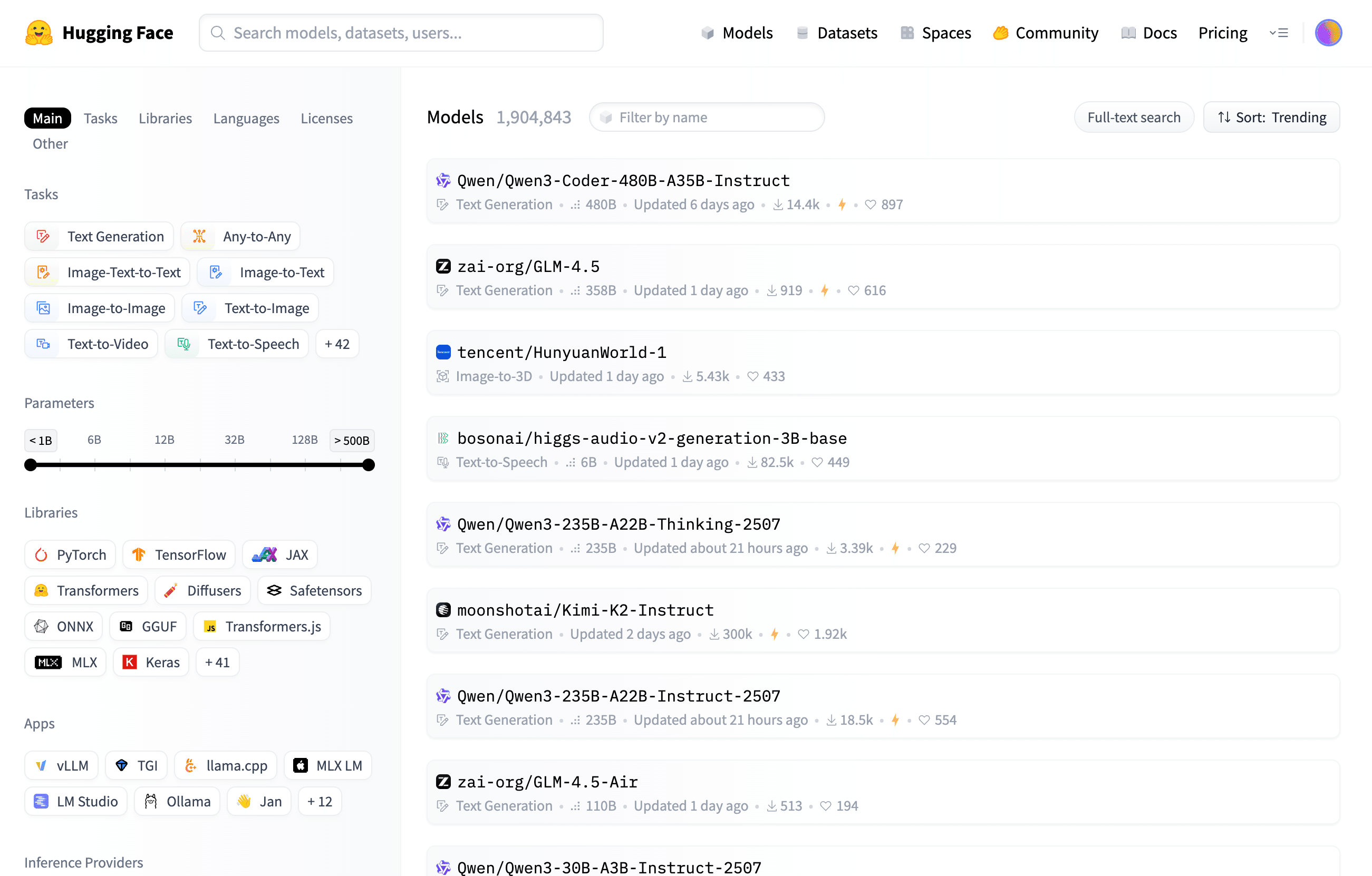Viewport: 1372px width, 876px height.
Task: Click the bosonai higgs-audio avatar icon
Action: 443,438
